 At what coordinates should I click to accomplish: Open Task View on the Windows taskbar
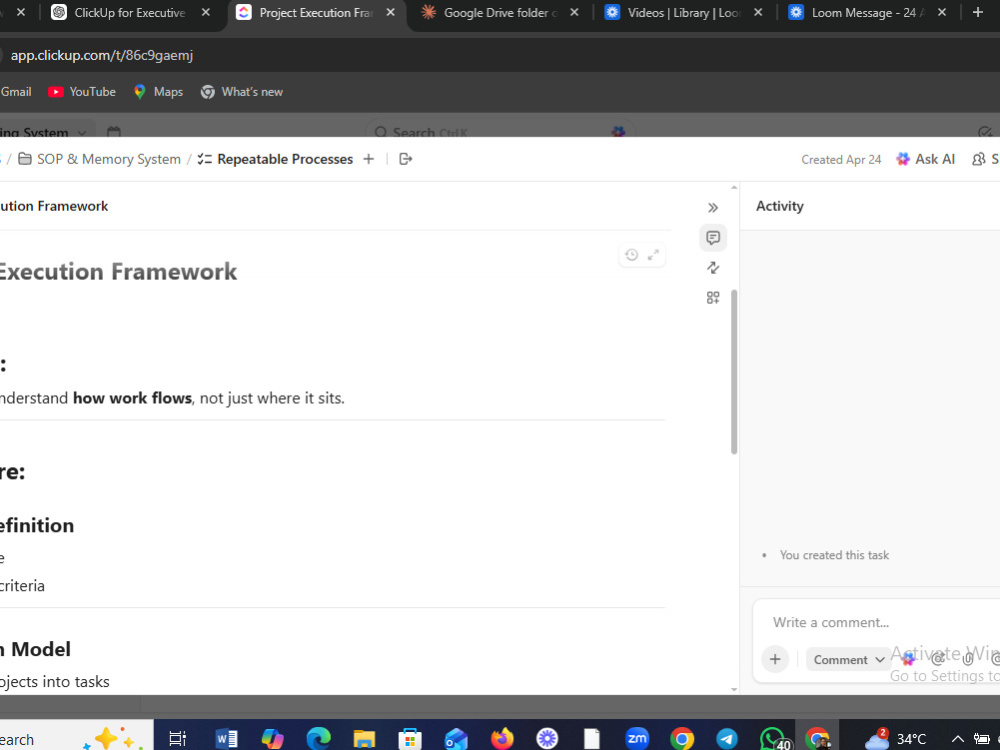click(177, 739)
